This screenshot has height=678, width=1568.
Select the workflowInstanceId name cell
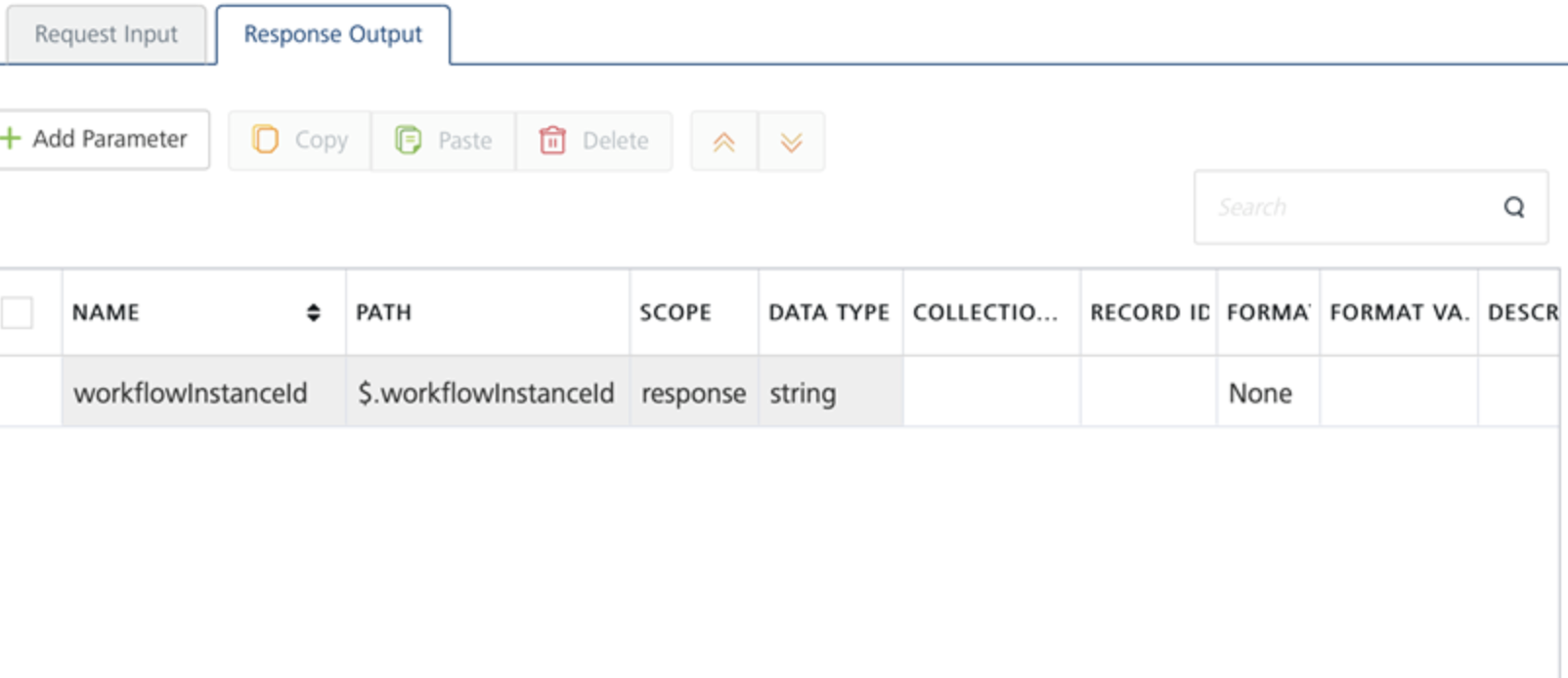(191, 393)
